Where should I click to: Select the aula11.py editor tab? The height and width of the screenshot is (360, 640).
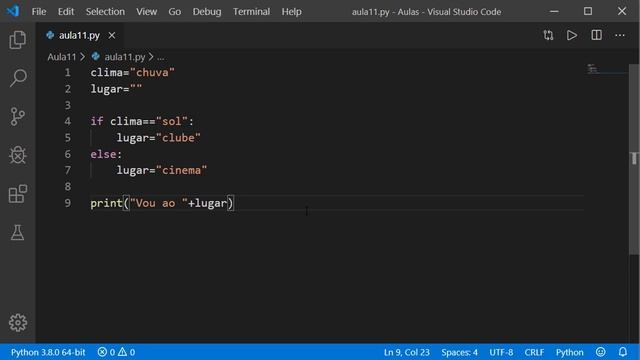point(79,36)
